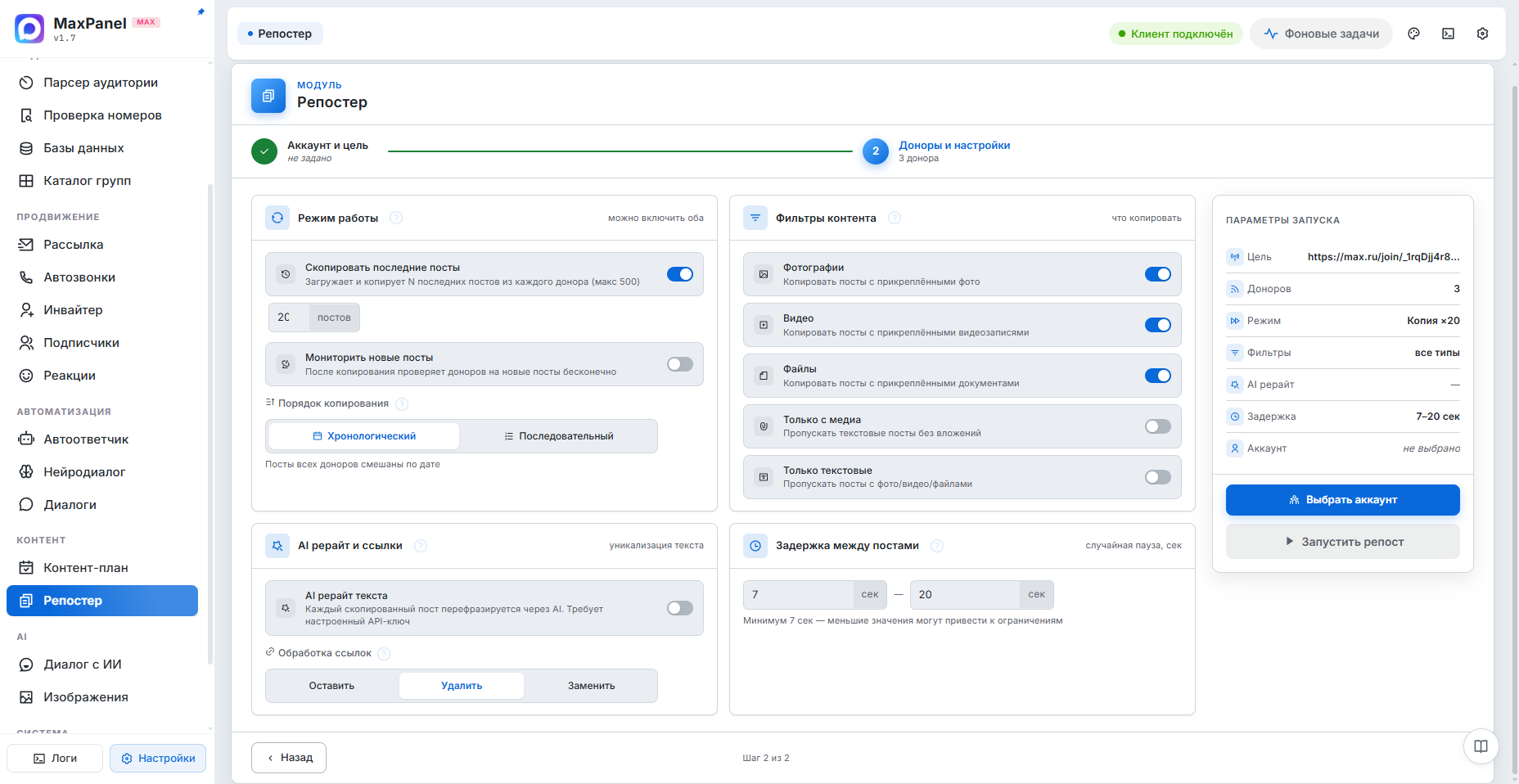Open the theme palette icon in header
This screenshot has height=784, width=1519.
coord(1413,34)
